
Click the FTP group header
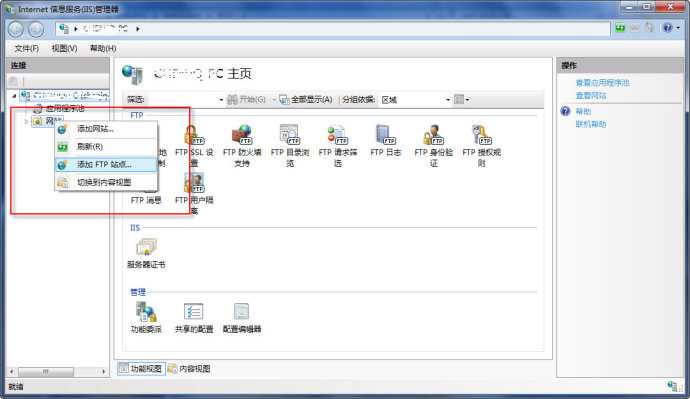pyautogui.click(x=136, y=115)
